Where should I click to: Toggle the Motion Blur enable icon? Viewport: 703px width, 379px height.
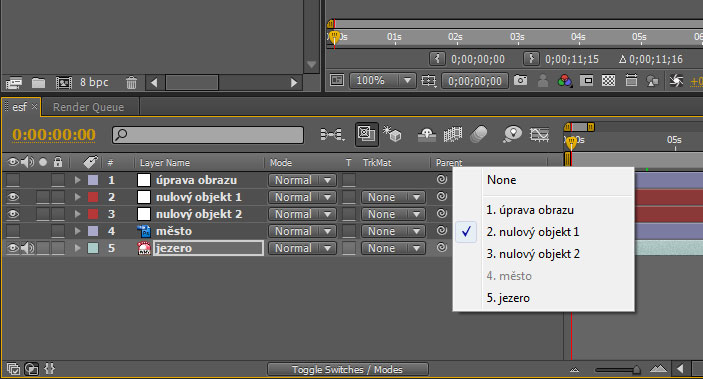pos(479,134)
